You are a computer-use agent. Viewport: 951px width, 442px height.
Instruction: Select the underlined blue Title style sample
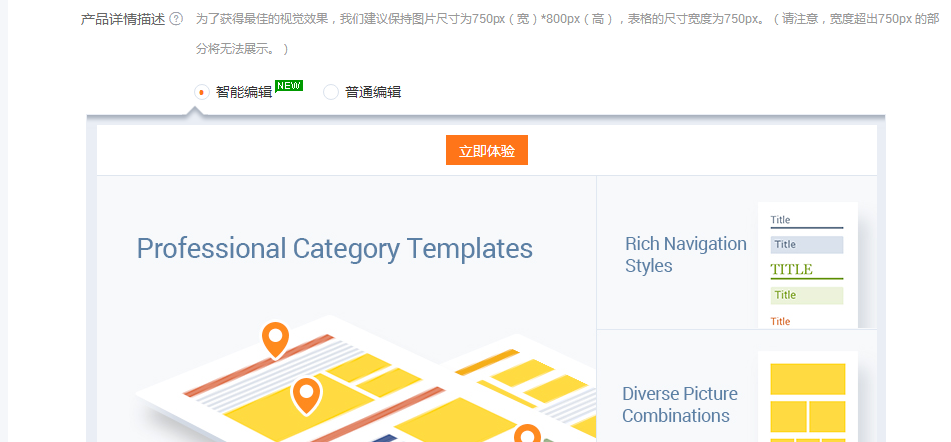(x=806, y=220)
